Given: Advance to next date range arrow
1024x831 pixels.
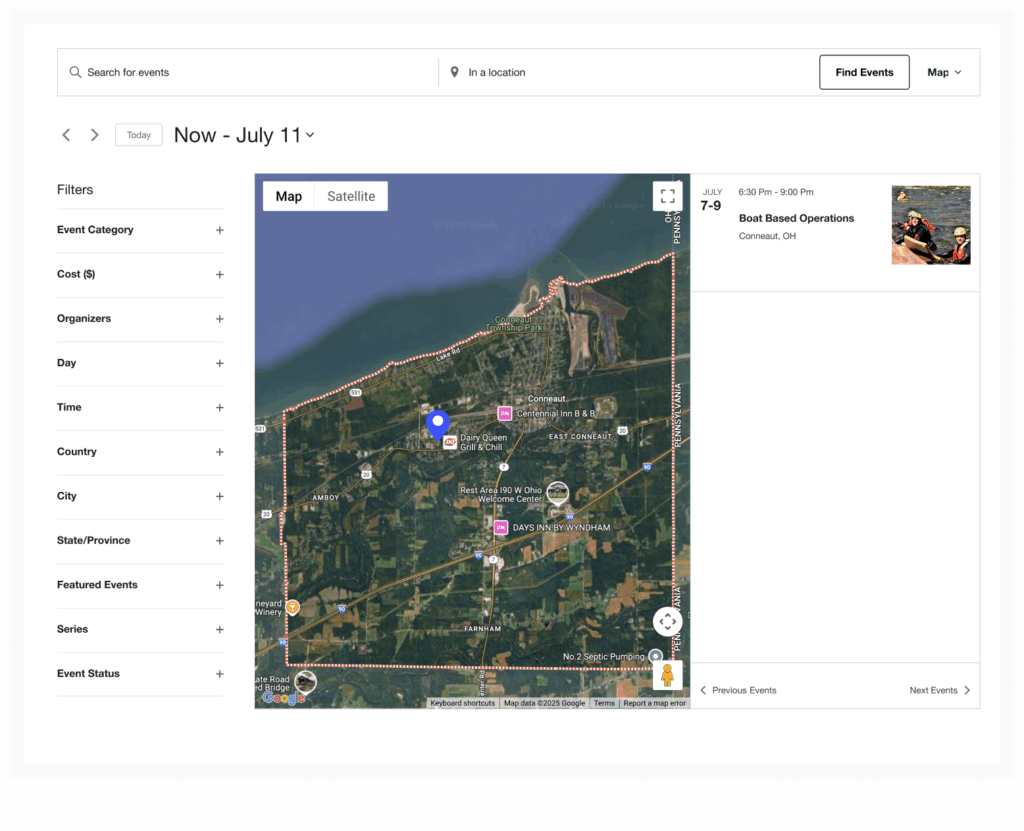Looking at the screenshot, I should click(x=95, y=135).
